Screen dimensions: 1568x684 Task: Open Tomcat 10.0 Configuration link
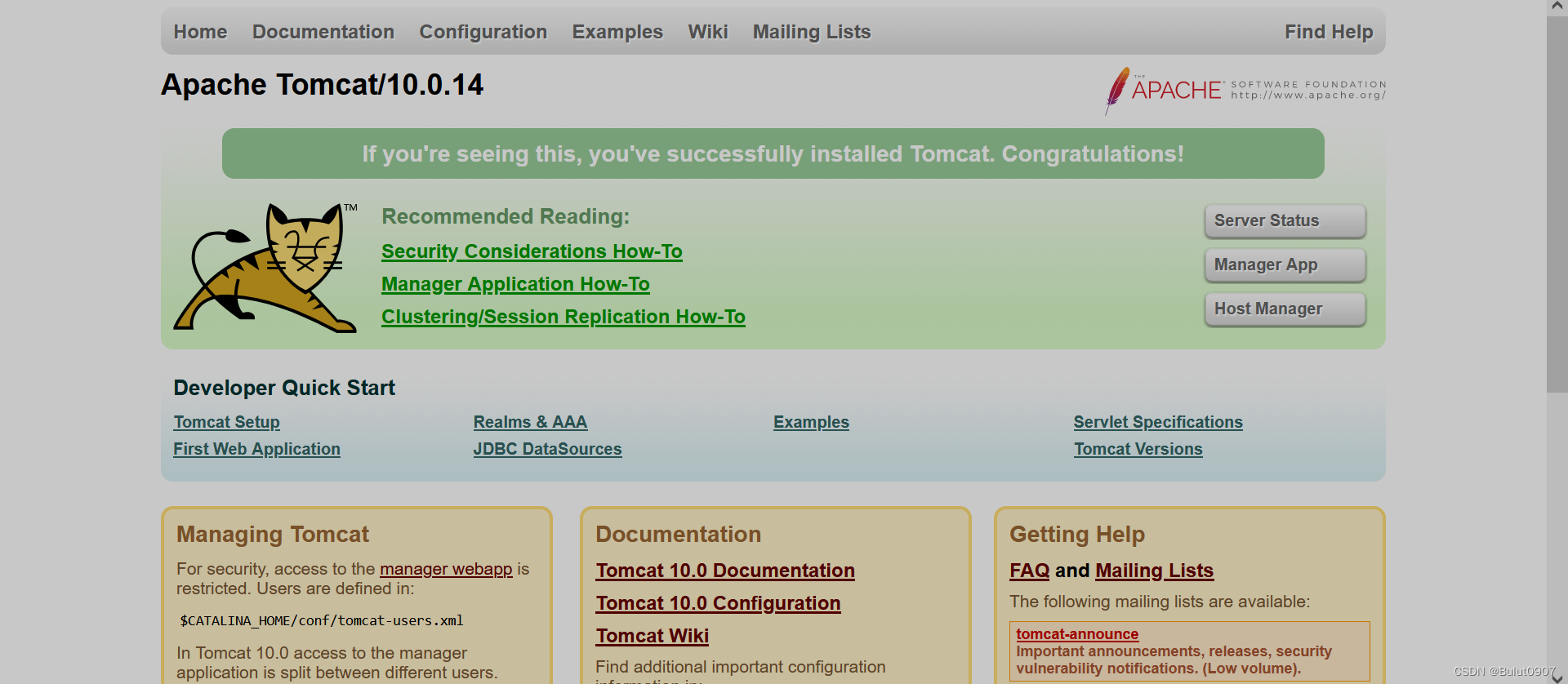click(x=718, y=603)
